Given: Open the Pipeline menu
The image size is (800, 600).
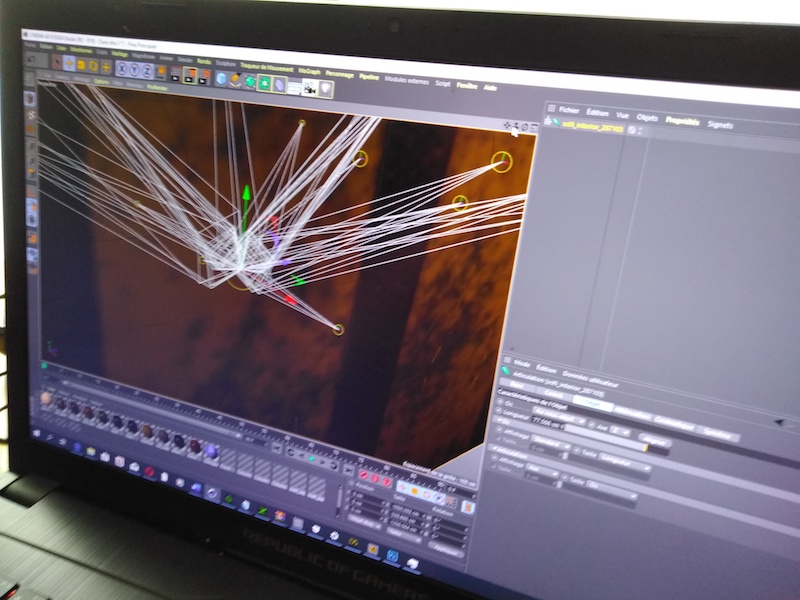Looking at the screenshot, I should pos(369,77).
